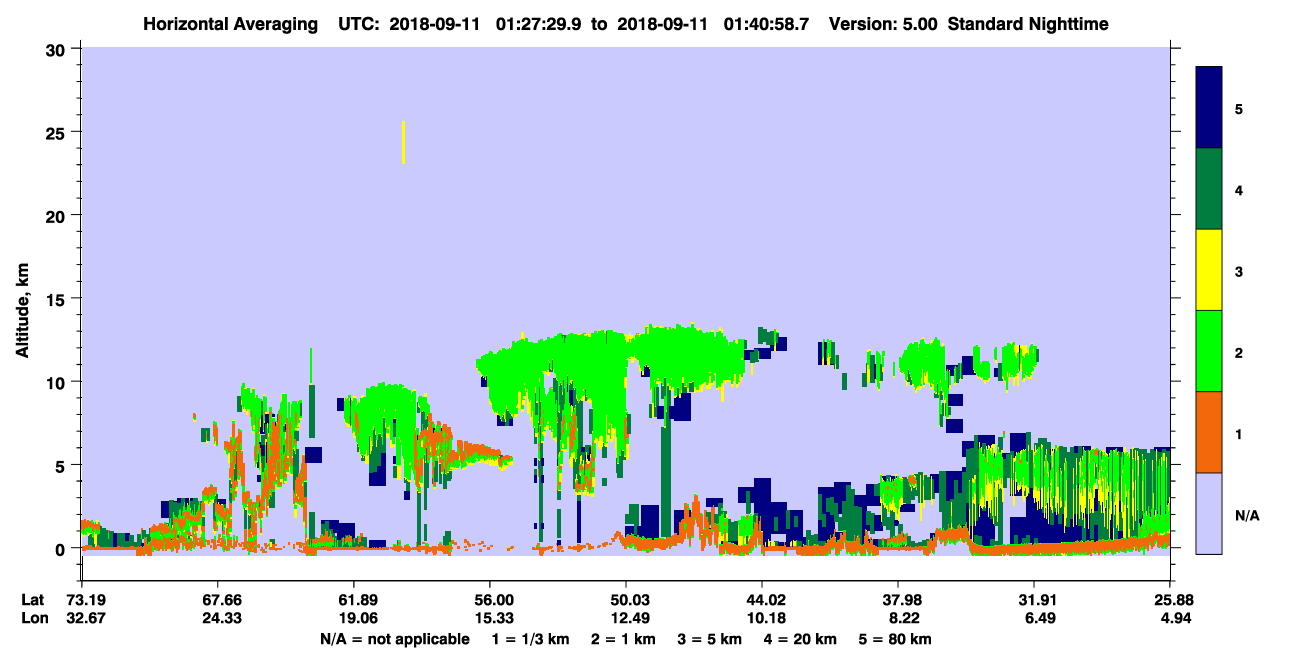The width and height of the screenshot is (1300, 667).
Task: Click the '5 = 80 km' legend text
Action: 897,639
